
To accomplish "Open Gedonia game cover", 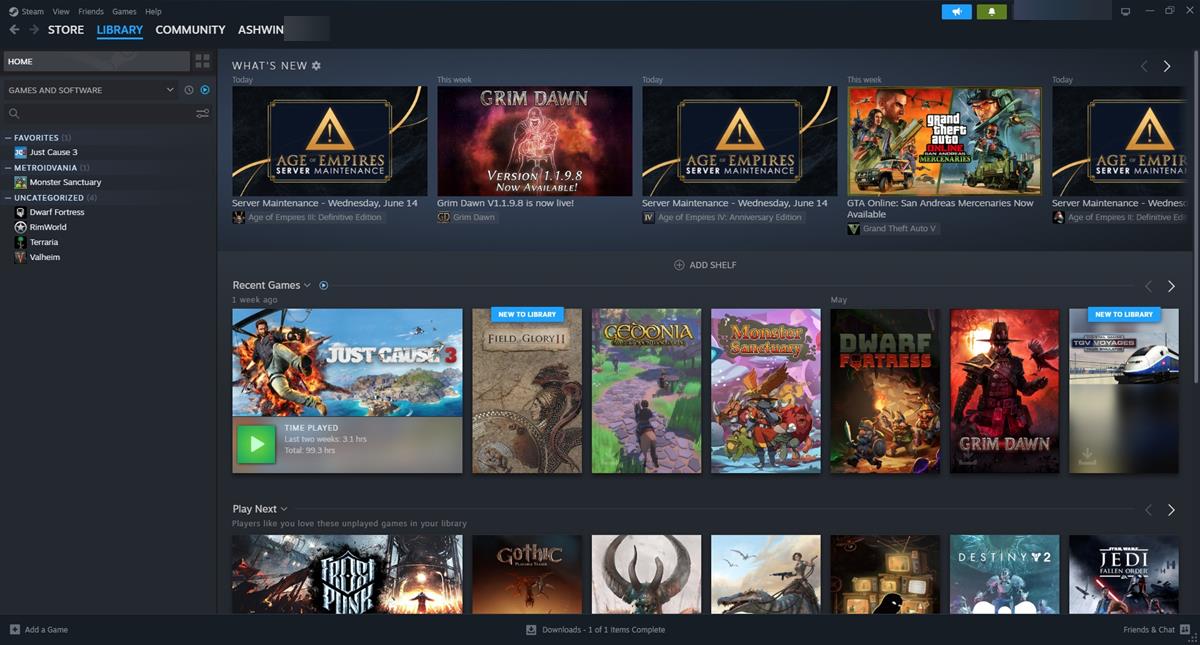I will (x=646, y=390).
